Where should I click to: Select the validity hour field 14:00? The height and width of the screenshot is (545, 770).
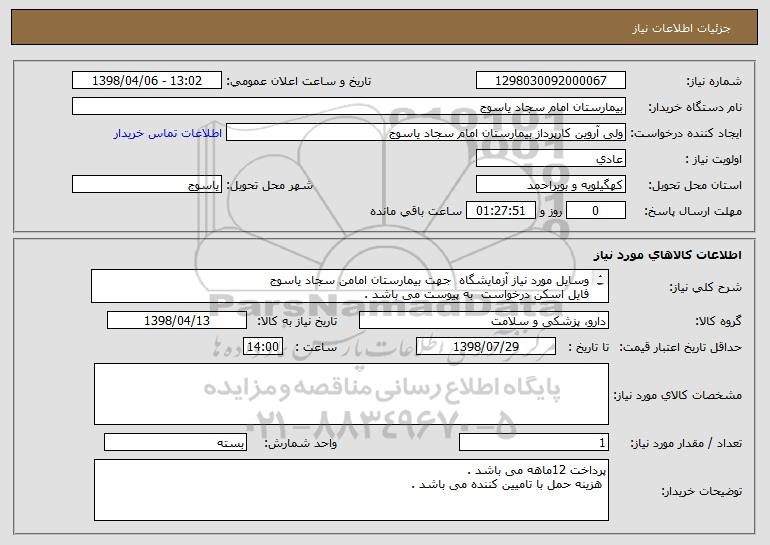pos(263,347)
